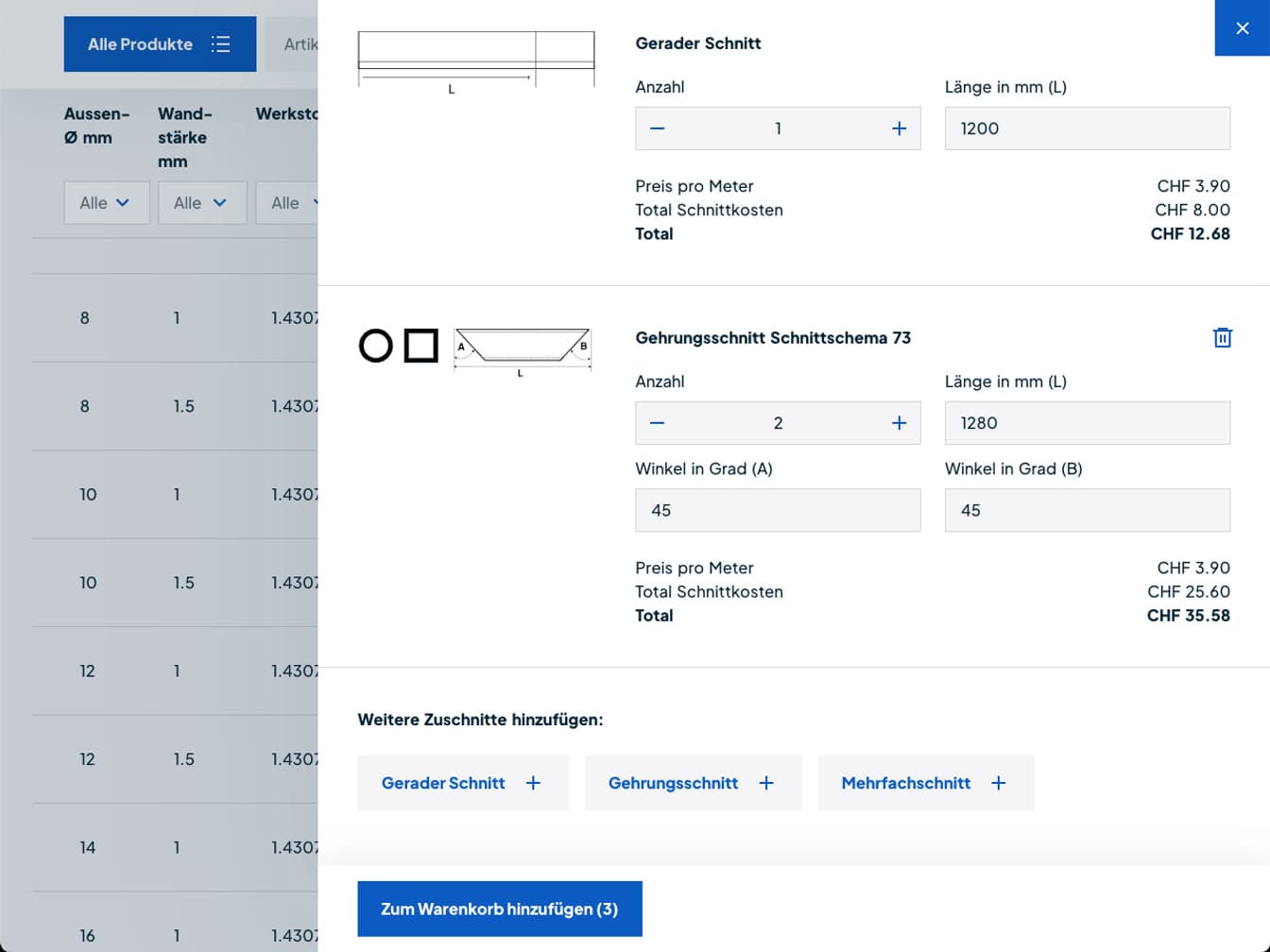Close the cutting configuration panel
This screenshot has width=1270, height=952.
tap(1242, 28)
